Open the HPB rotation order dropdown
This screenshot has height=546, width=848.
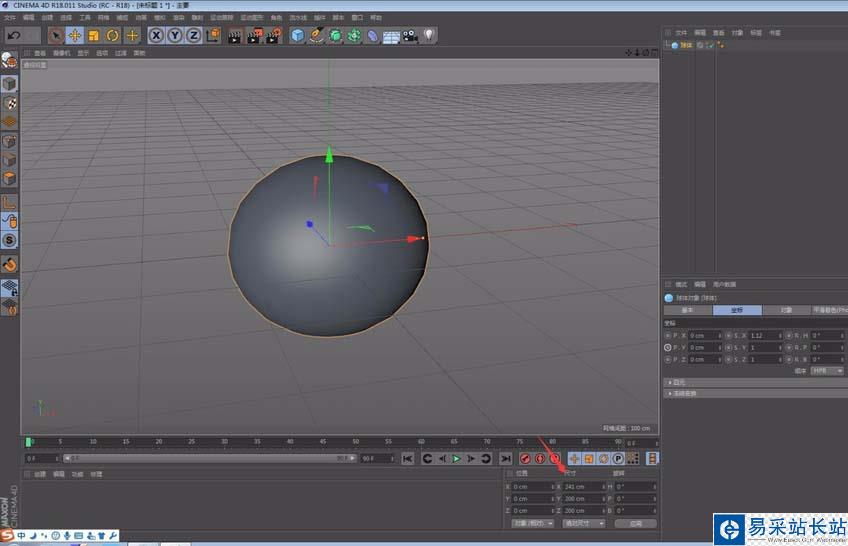click(827, 370)
